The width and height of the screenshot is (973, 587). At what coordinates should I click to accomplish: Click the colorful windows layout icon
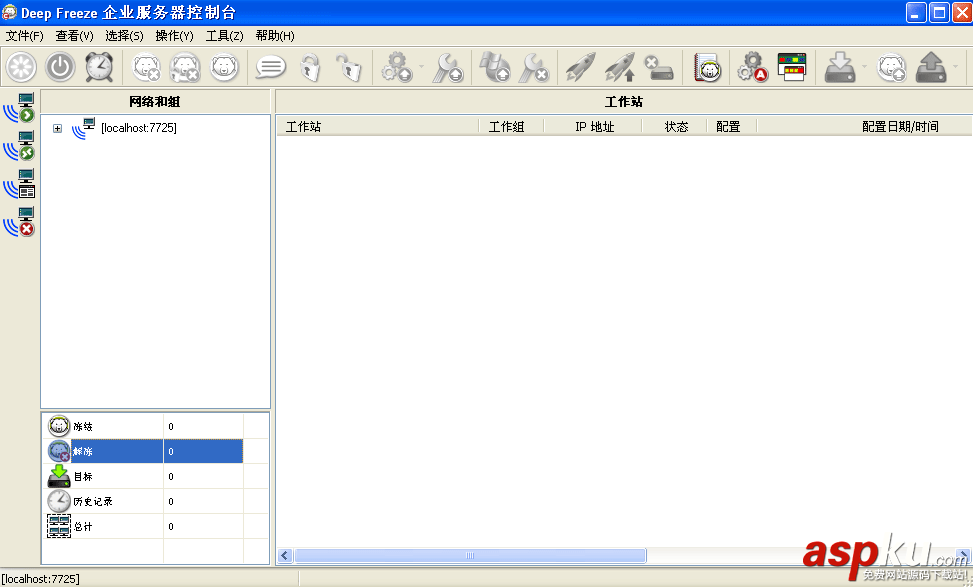pos(792,67)
